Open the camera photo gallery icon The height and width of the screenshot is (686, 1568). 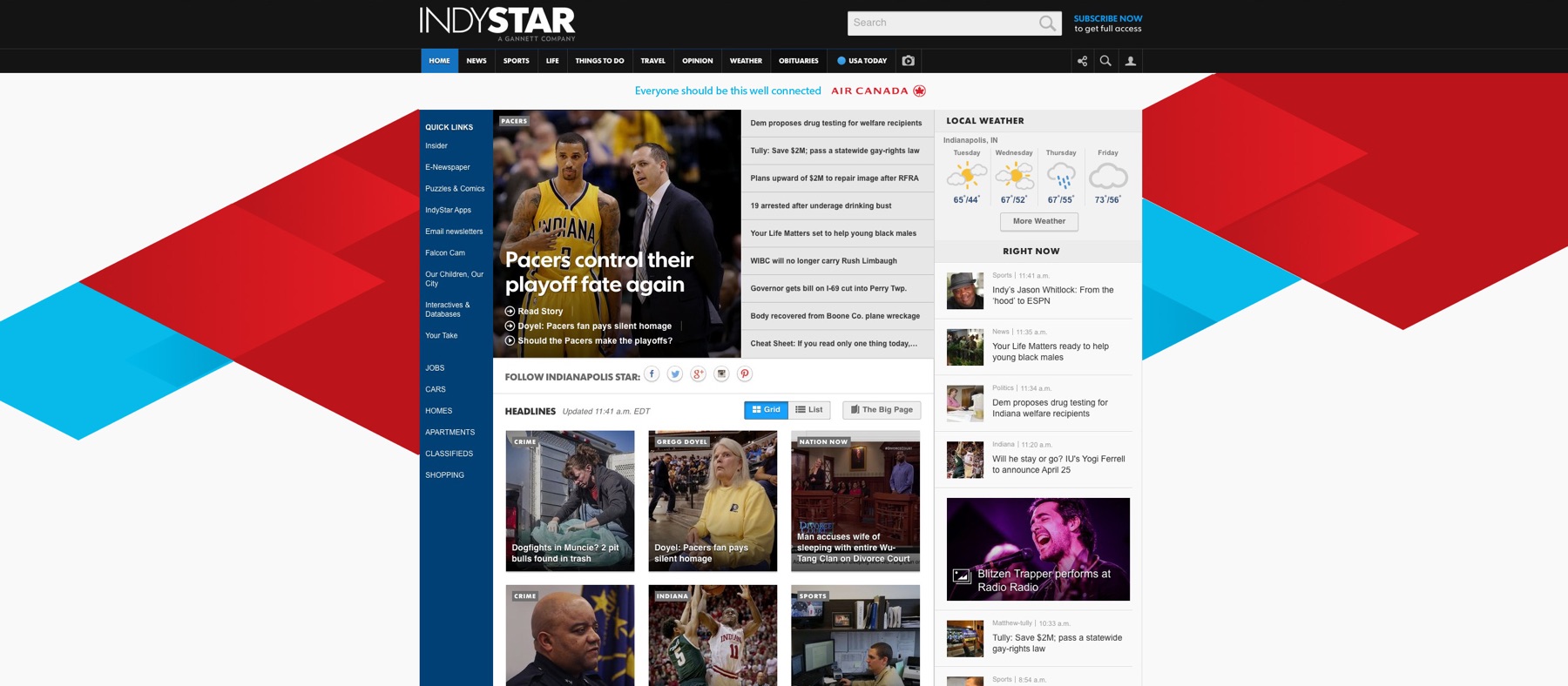pos(909,61)
